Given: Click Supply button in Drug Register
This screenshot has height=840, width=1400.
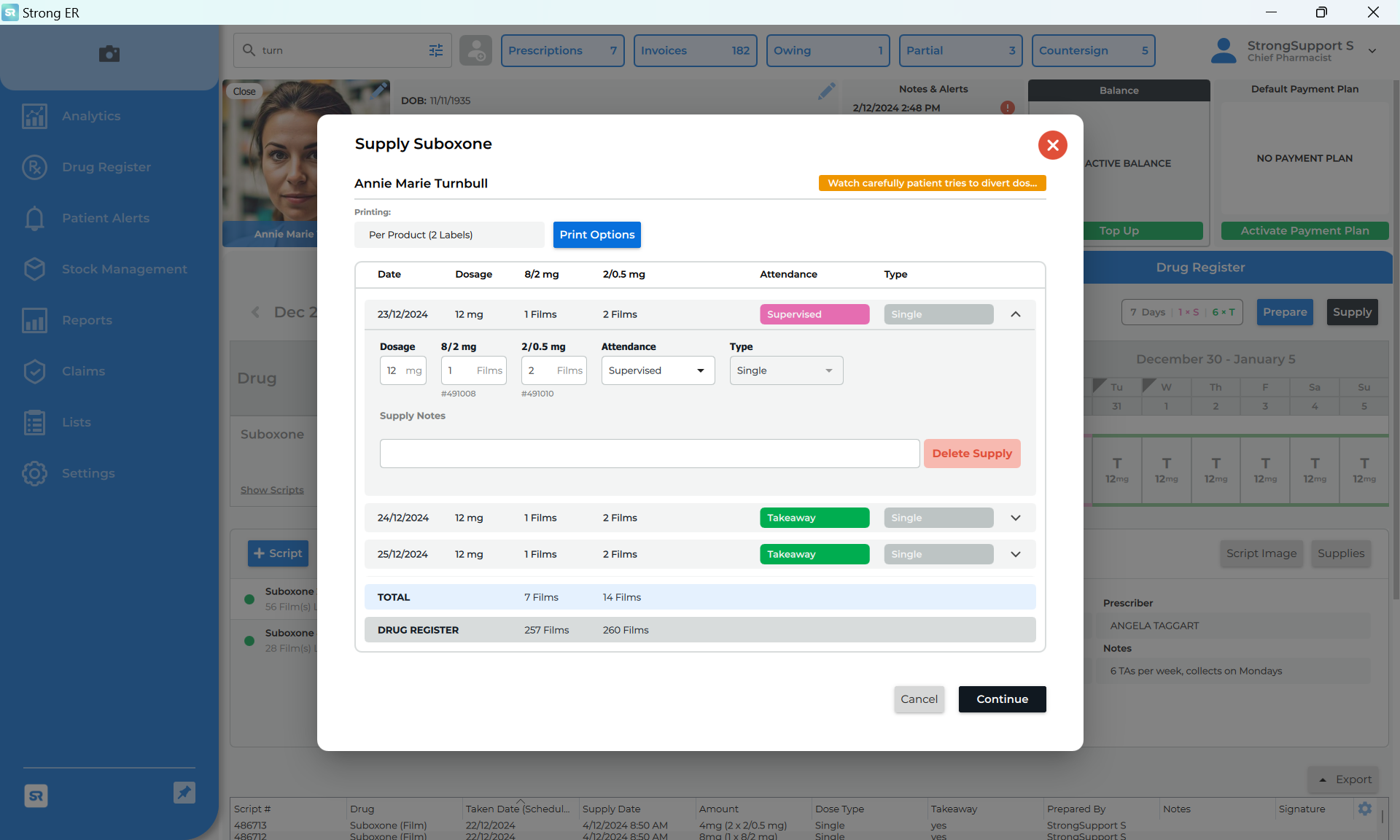Looking at the screenshot, I should (x=1352, y=312).
